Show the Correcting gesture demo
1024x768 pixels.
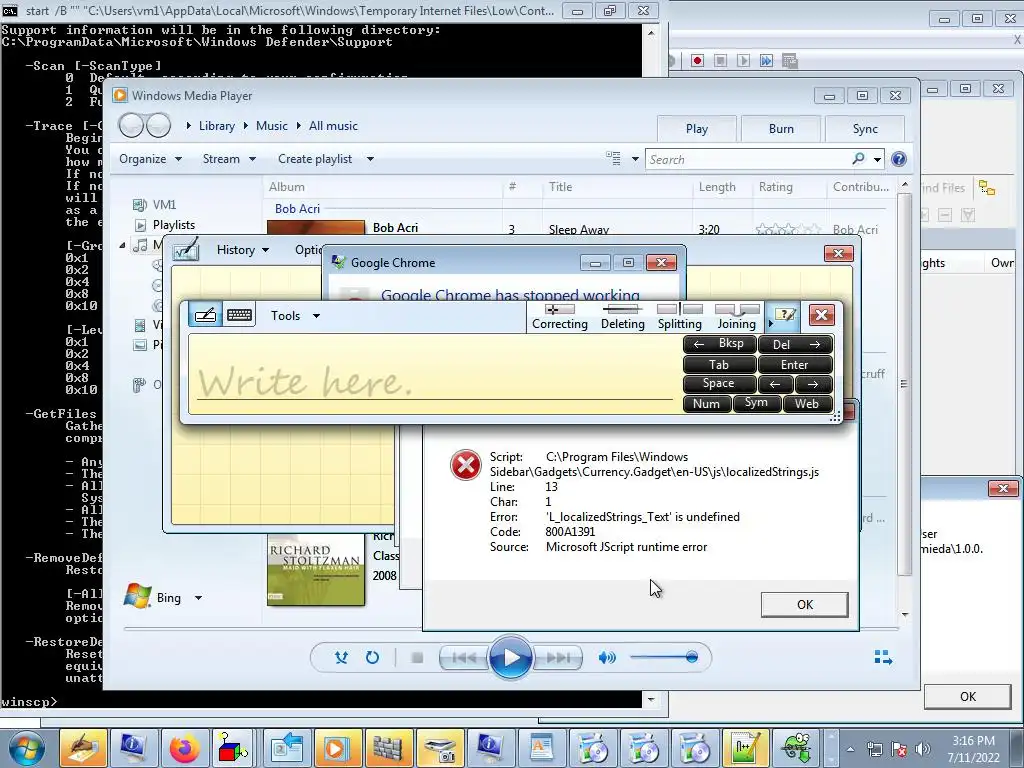[560, 317]
